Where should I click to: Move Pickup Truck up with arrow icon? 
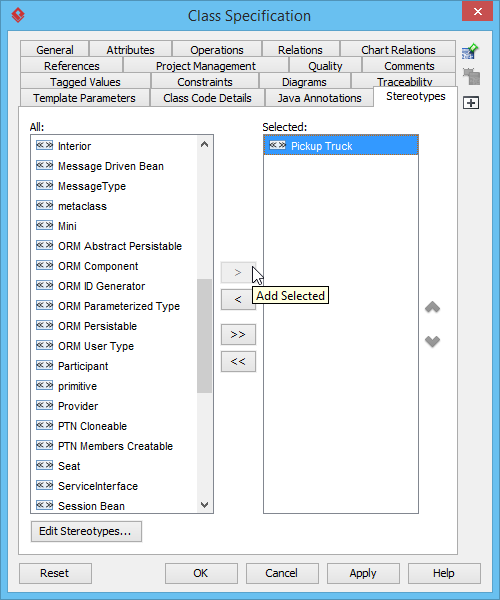coord(432,307)
